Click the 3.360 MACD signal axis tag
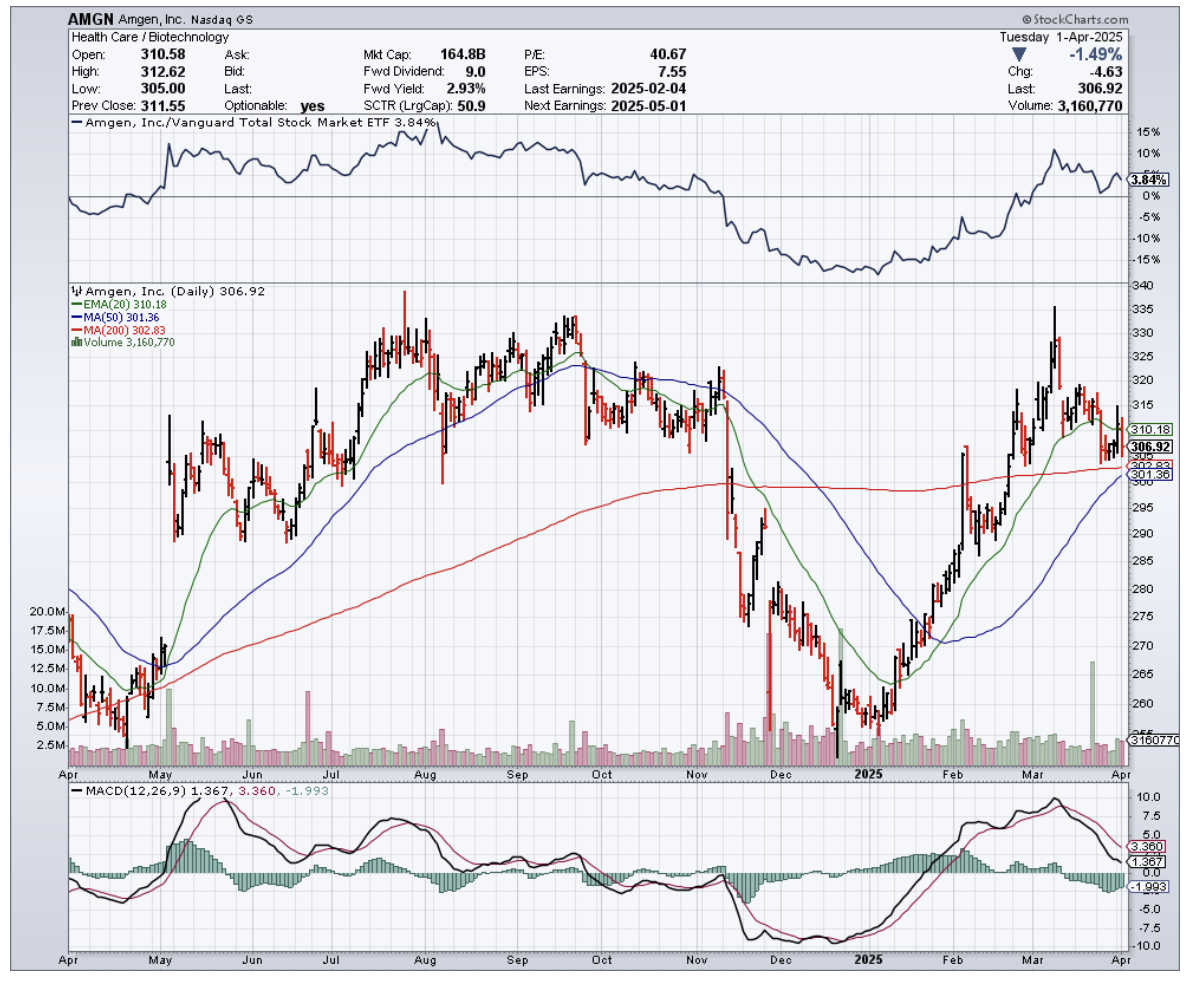 (x=1145, y=845)
